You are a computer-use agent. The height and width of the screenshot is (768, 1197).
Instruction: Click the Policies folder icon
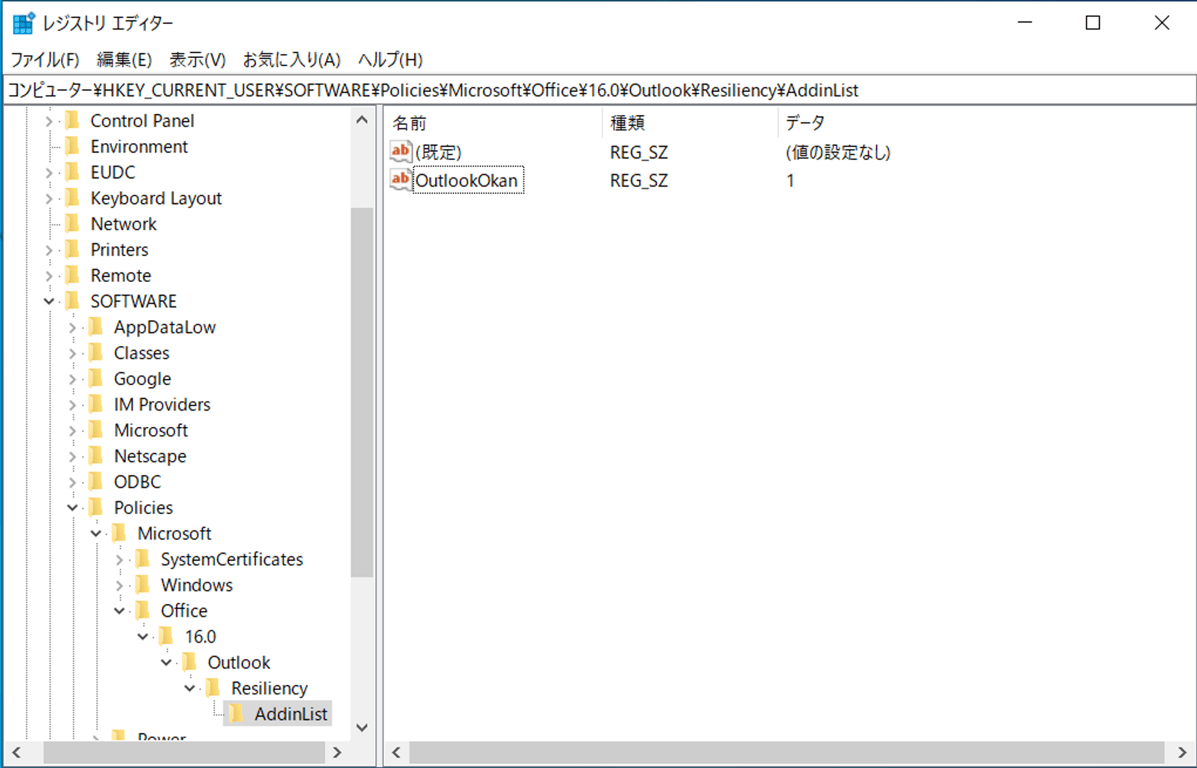96,508
